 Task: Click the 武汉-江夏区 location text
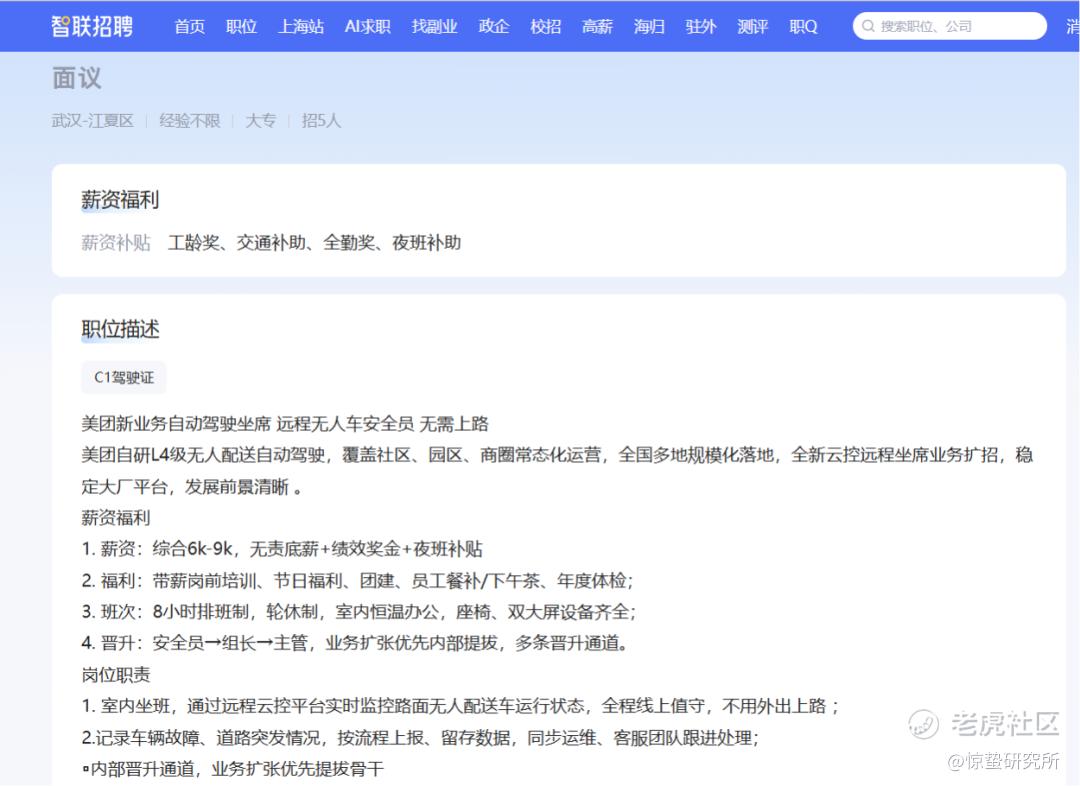(x=93, y=121)
